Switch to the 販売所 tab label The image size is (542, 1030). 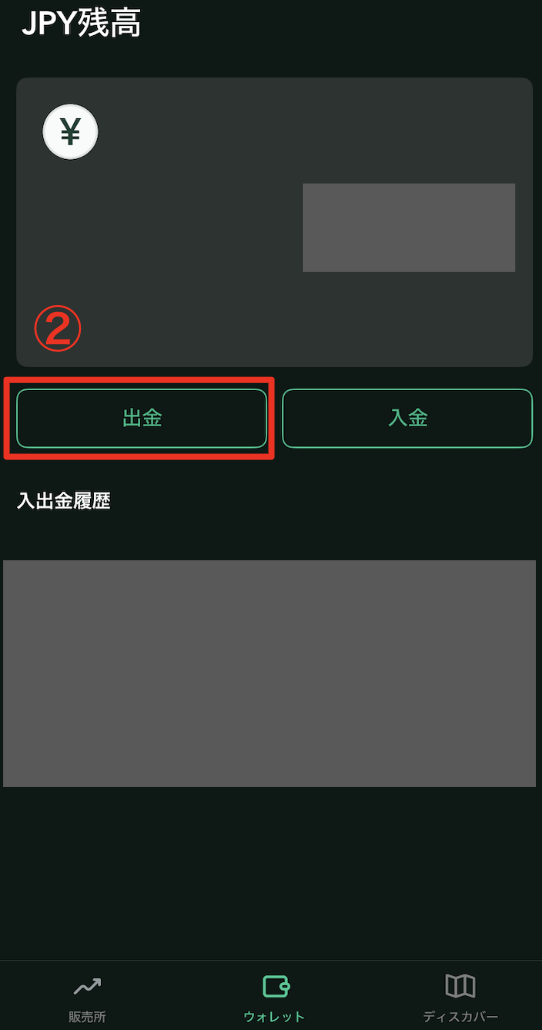point(87,1017)
